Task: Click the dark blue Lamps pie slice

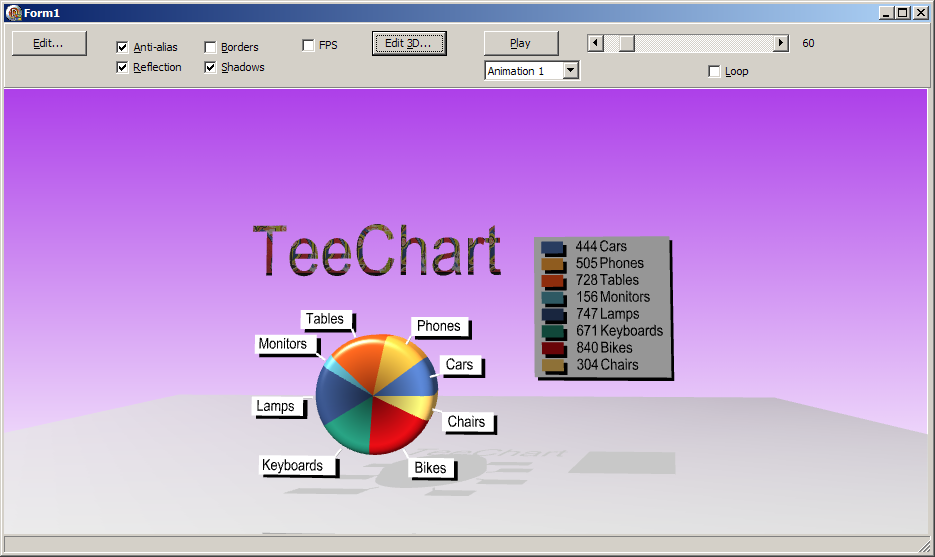Action: 338,394
